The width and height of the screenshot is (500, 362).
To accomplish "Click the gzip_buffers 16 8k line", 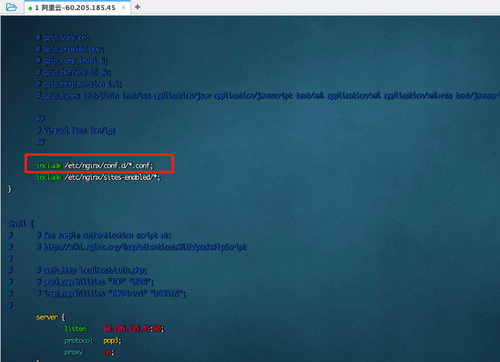I will [x=74, y=72].
